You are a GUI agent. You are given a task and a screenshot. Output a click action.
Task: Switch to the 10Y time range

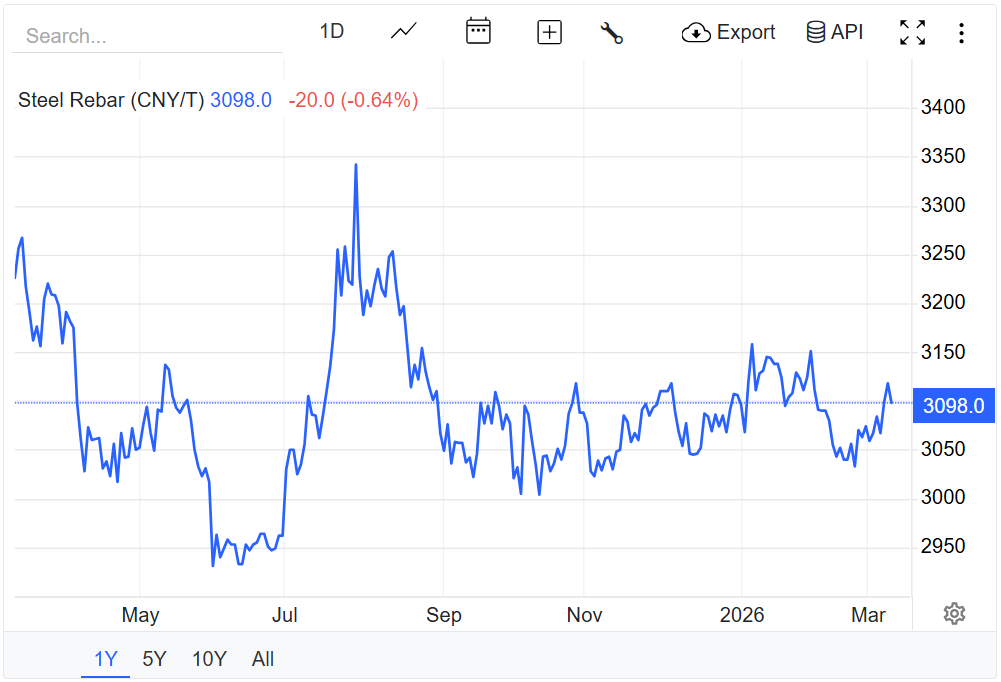209,659
